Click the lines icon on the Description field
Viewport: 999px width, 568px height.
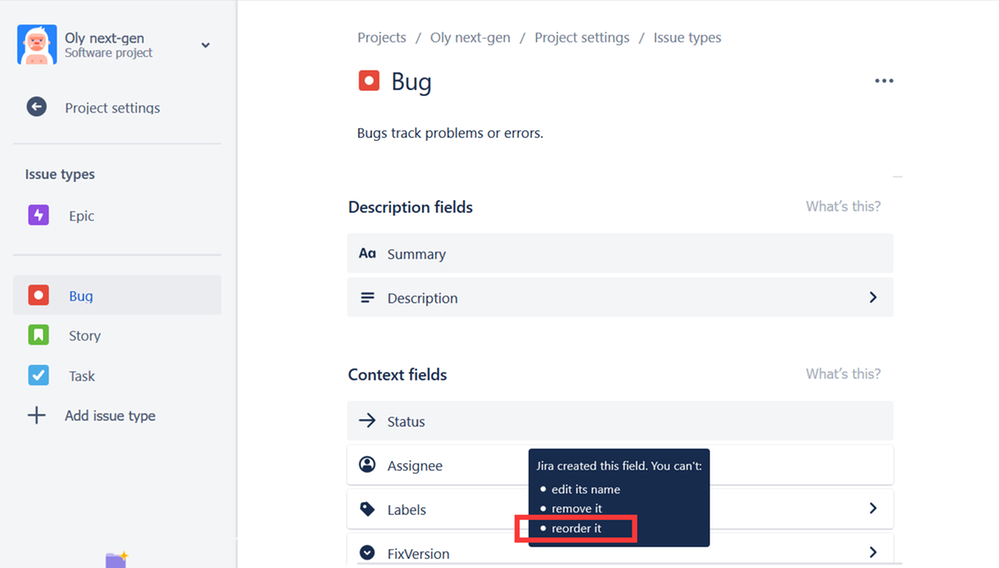click(367, 297)
